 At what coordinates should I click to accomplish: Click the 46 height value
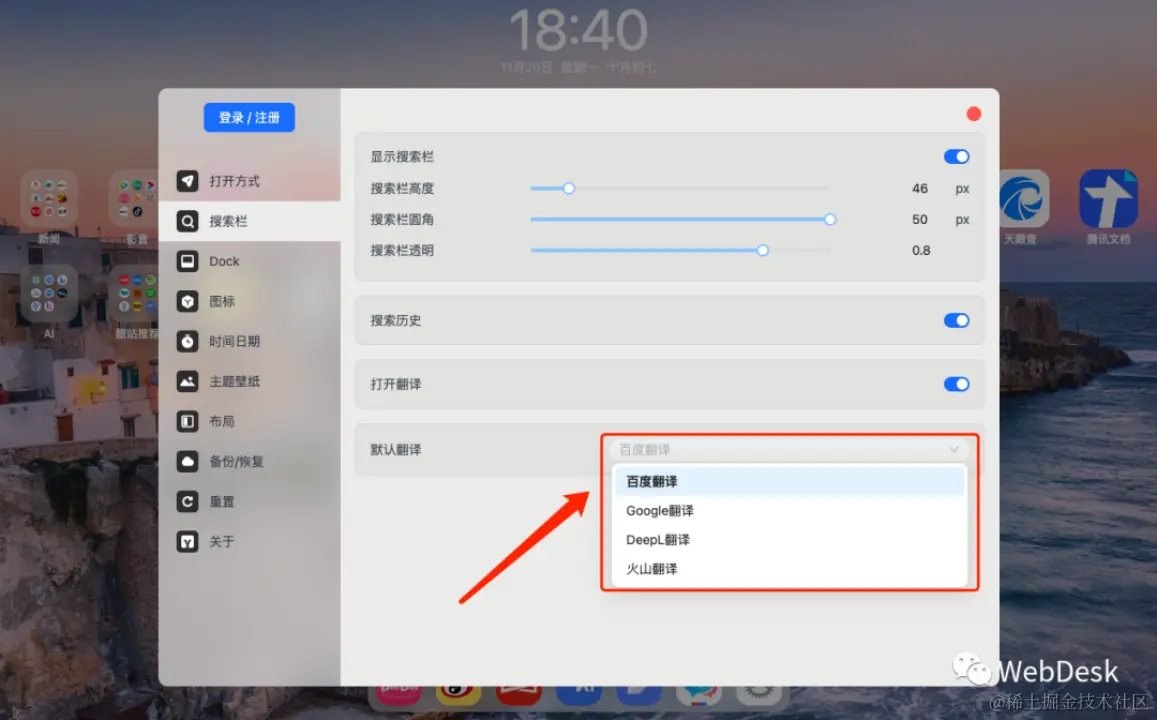pos(919,188)
